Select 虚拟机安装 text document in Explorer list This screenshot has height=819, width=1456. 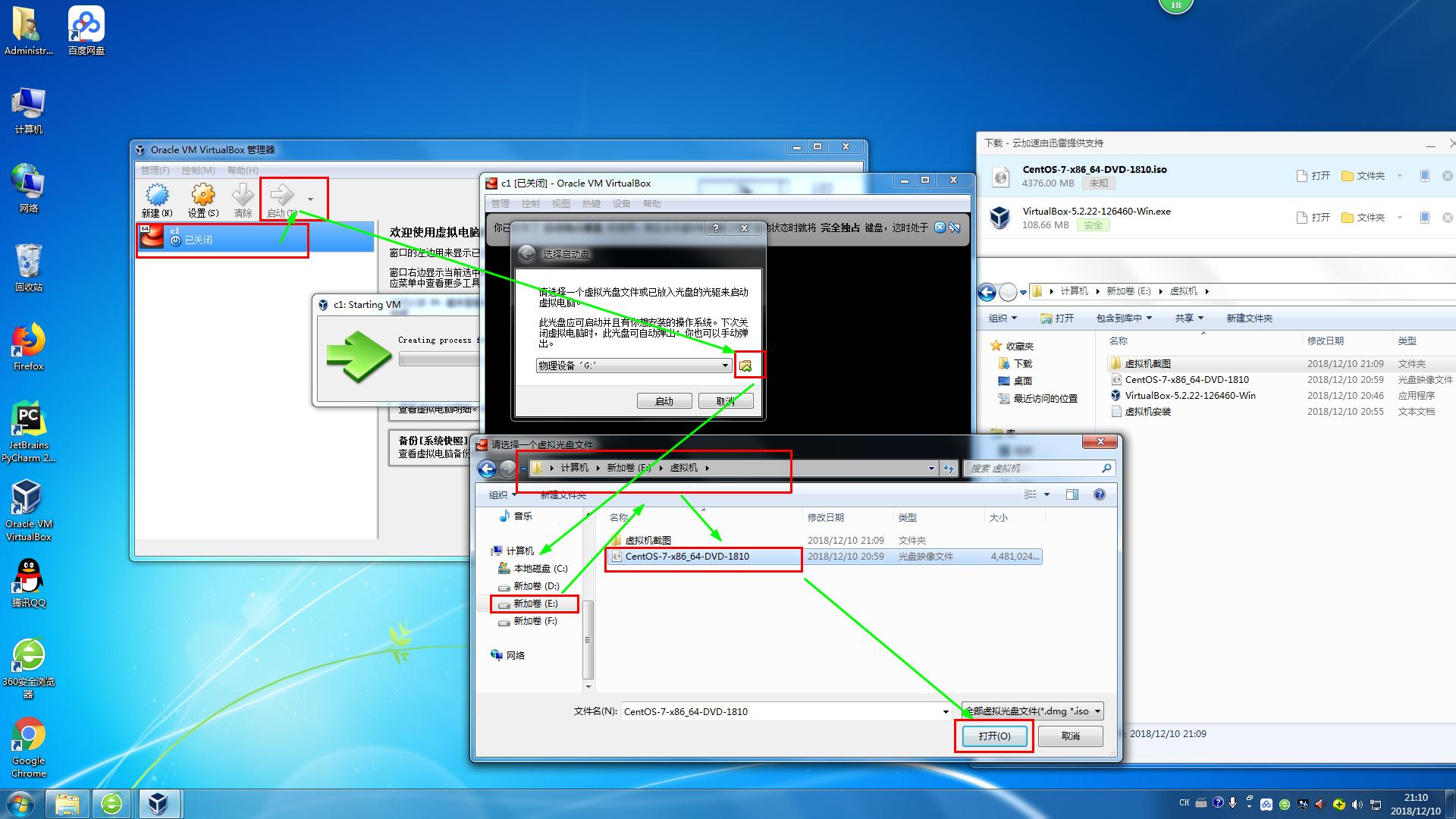1141,412
